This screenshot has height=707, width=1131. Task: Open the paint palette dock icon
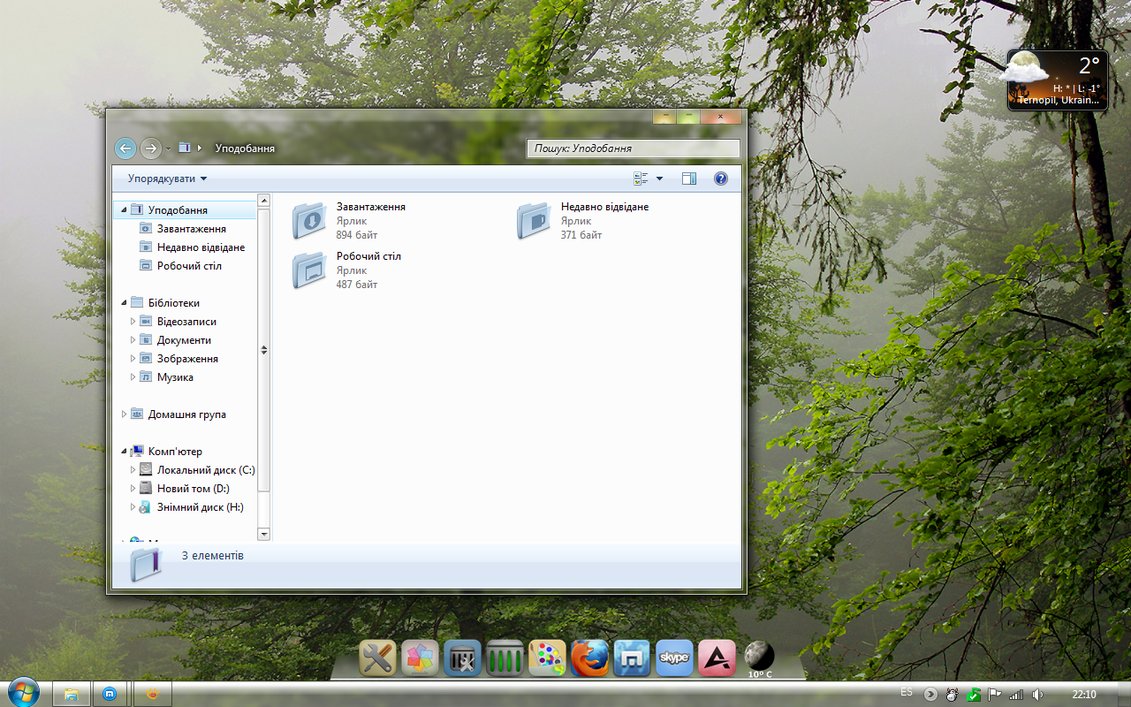coord(547,658)
